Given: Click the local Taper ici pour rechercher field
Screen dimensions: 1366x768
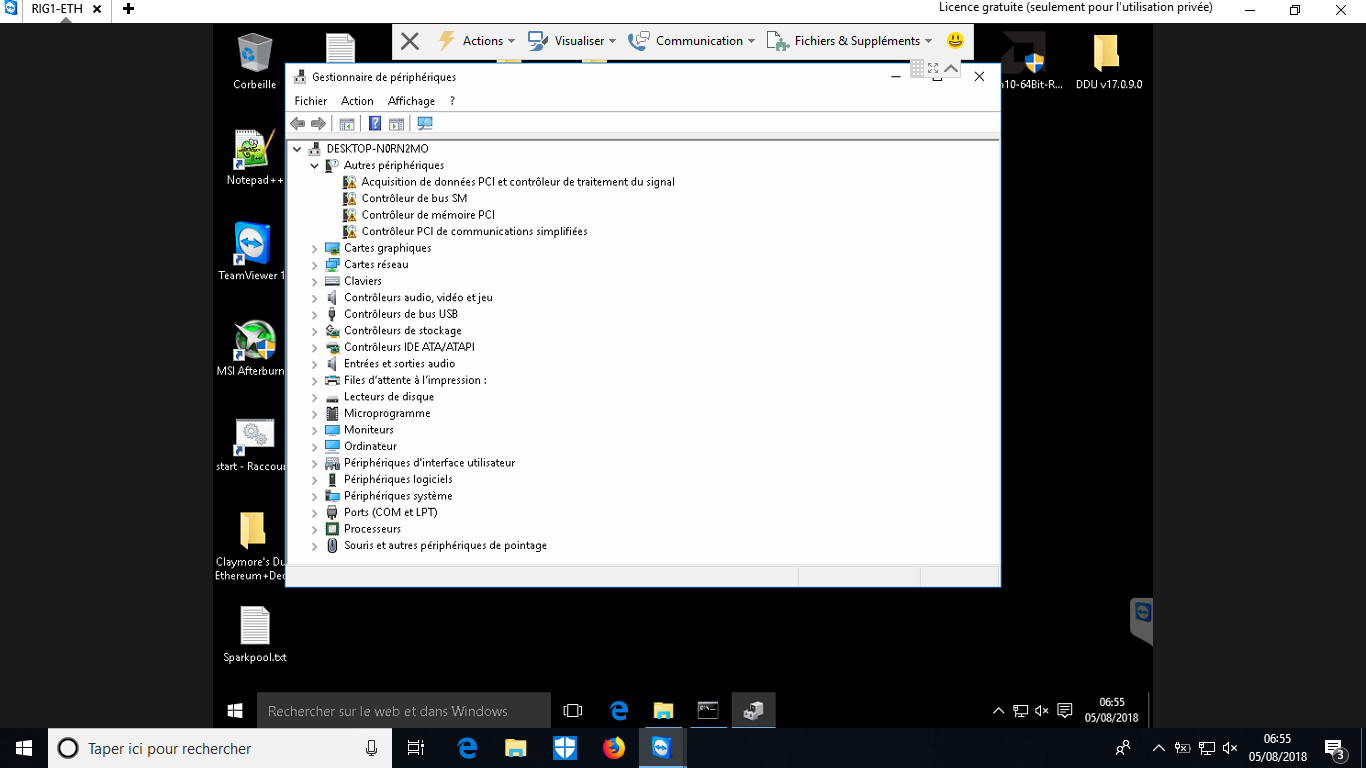Looking at the screenshot, I should pyautogui.click(x=219, y=748).
